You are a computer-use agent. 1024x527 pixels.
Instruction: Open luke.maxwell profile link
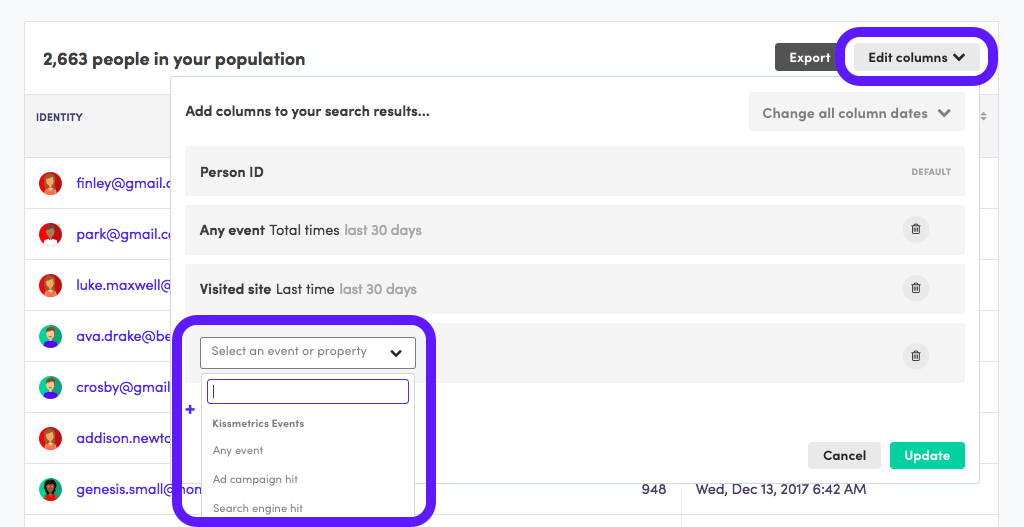tap(123, 285)
